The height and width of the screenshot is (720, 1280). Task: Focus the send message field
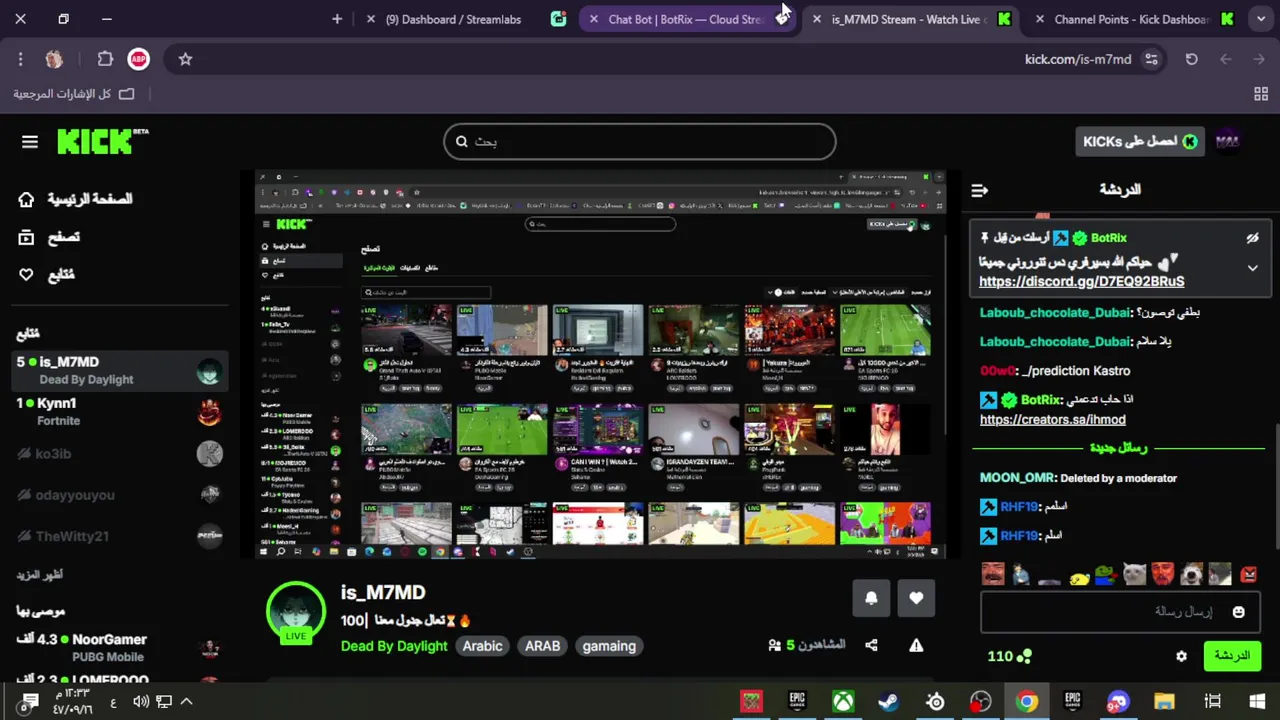point(1120,612)
